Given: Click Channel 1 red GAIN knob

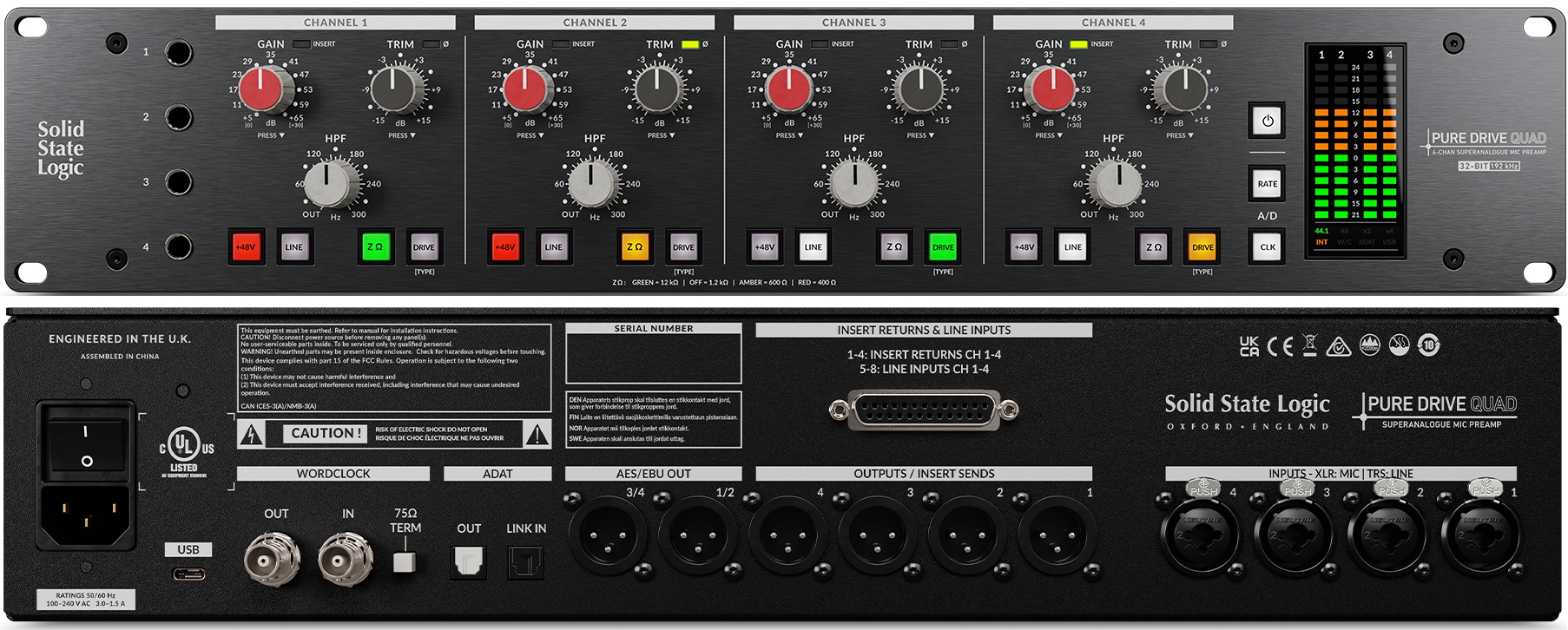Looking at the screenshot, I should click(267, 89).
